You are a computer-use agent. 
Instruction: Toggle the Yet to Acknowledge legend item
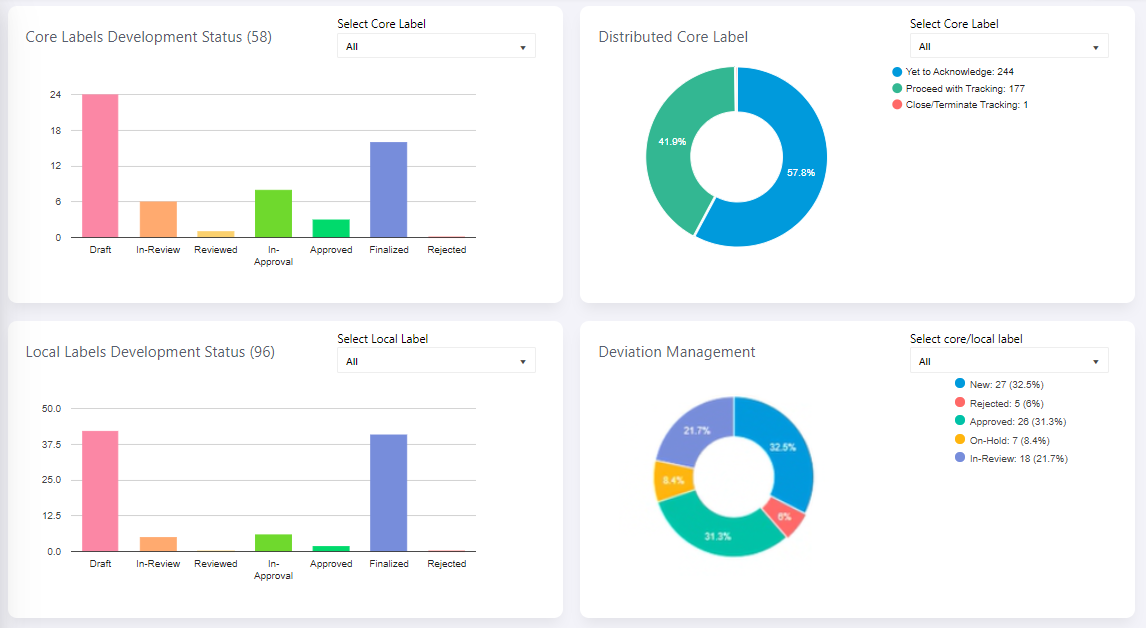(x=959, y=72)
